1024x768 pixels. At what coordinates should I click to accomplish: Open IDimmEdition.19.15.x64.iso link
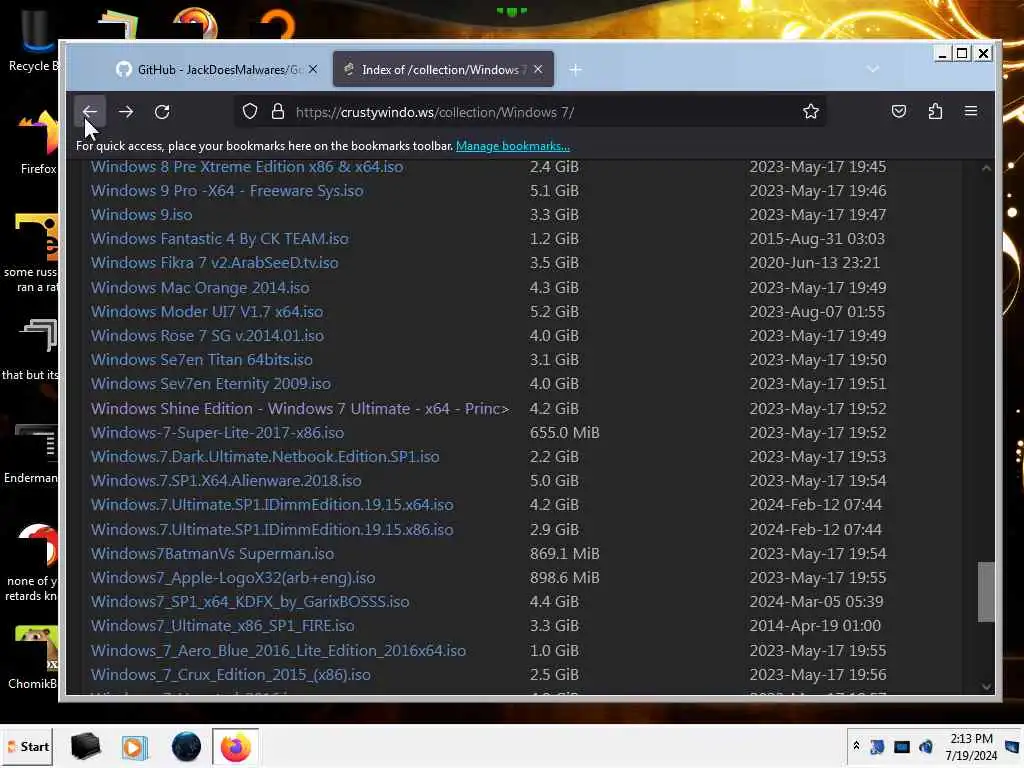pyautogui.click(x=272, y=505)
